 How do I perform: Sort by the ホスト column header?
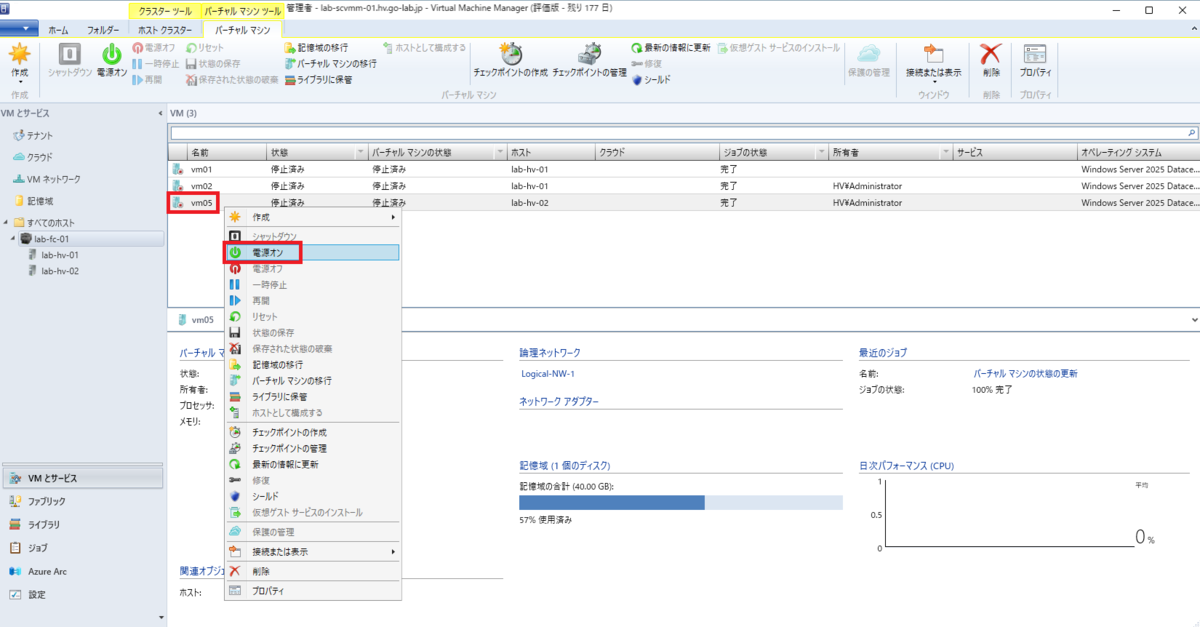[x=550, y=153]
